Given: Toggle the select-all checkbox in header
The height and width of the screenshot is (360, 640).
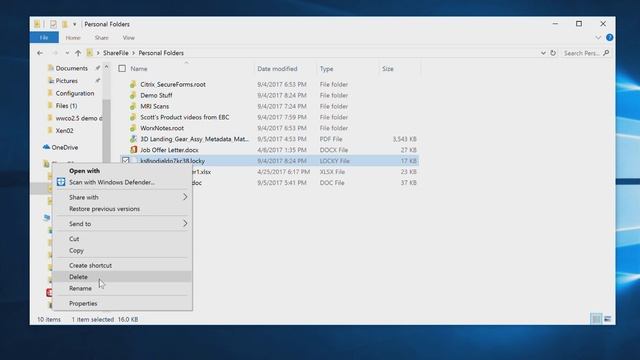Looking at the screenshot, I should (122, 69).
